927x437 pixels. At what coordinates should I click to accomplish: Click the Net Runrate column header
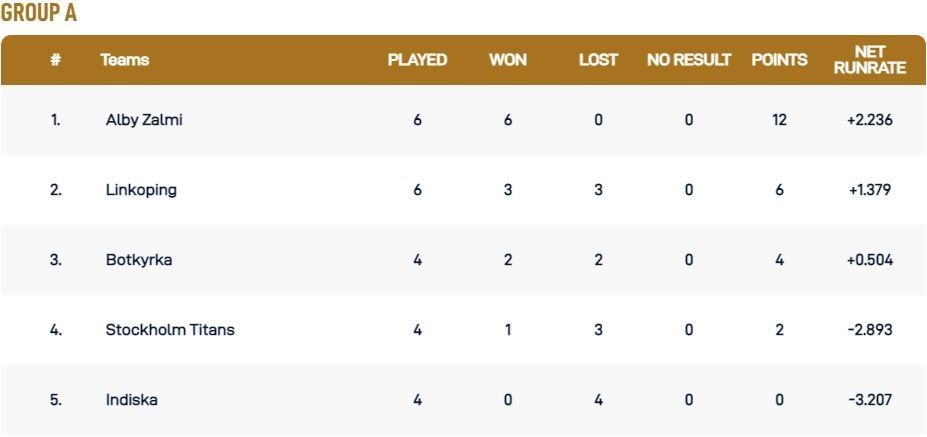[x=870, y=60]
